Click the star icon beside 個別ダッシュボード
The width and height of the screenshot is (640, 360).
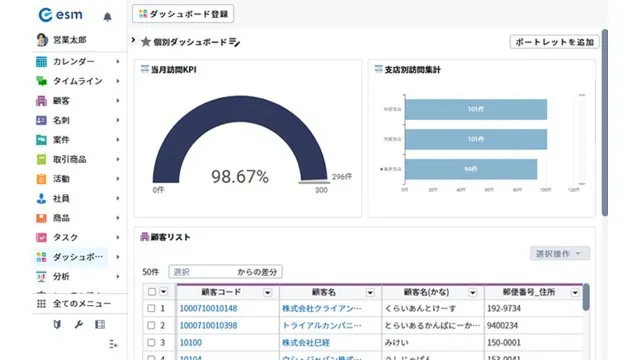click(x=146, y=42)
